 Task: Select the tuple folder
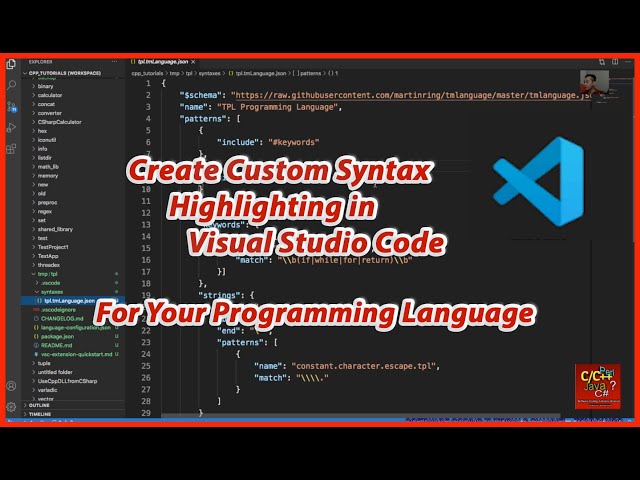point(44,363)
